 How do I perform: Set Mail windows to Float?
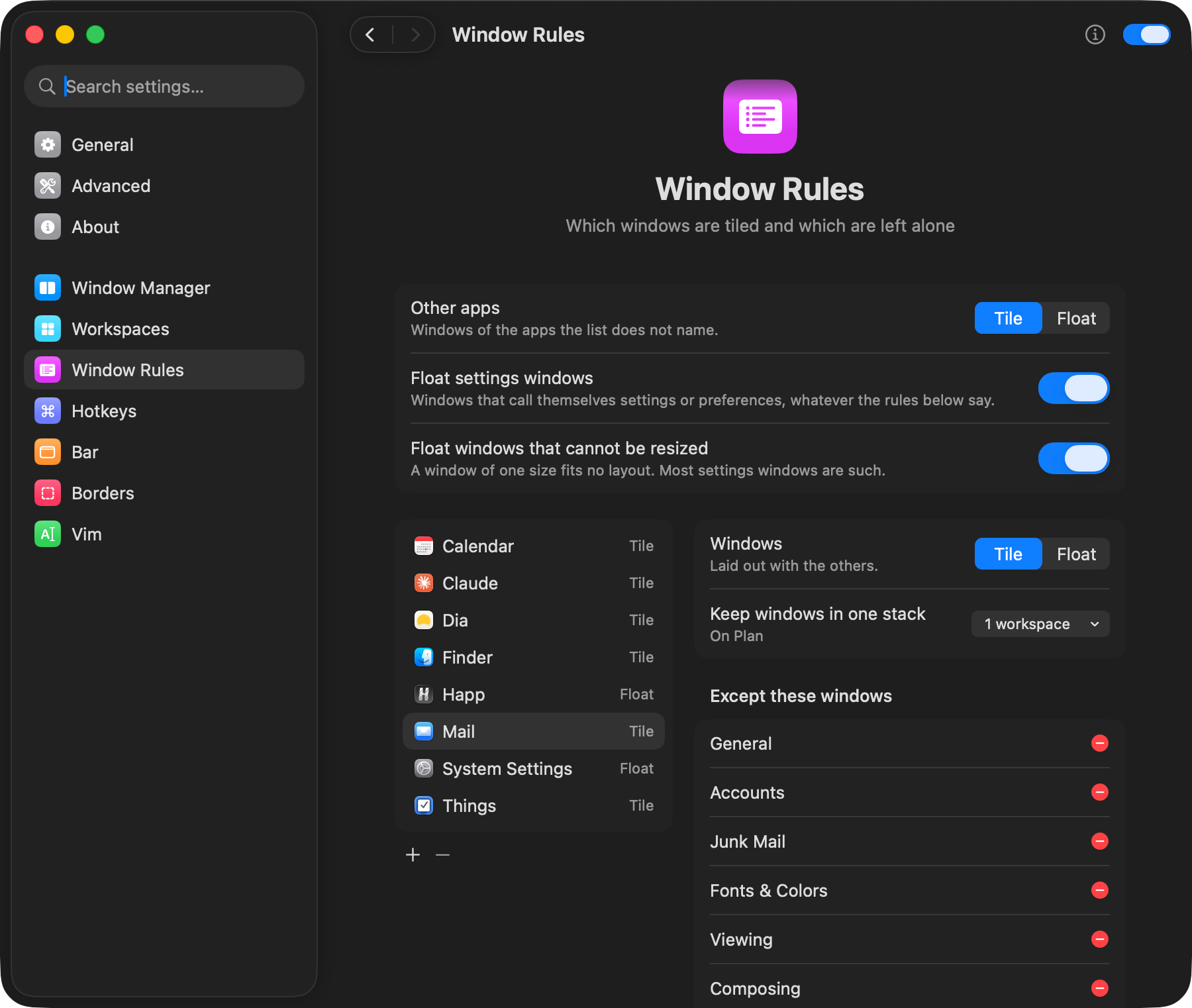1076,554
